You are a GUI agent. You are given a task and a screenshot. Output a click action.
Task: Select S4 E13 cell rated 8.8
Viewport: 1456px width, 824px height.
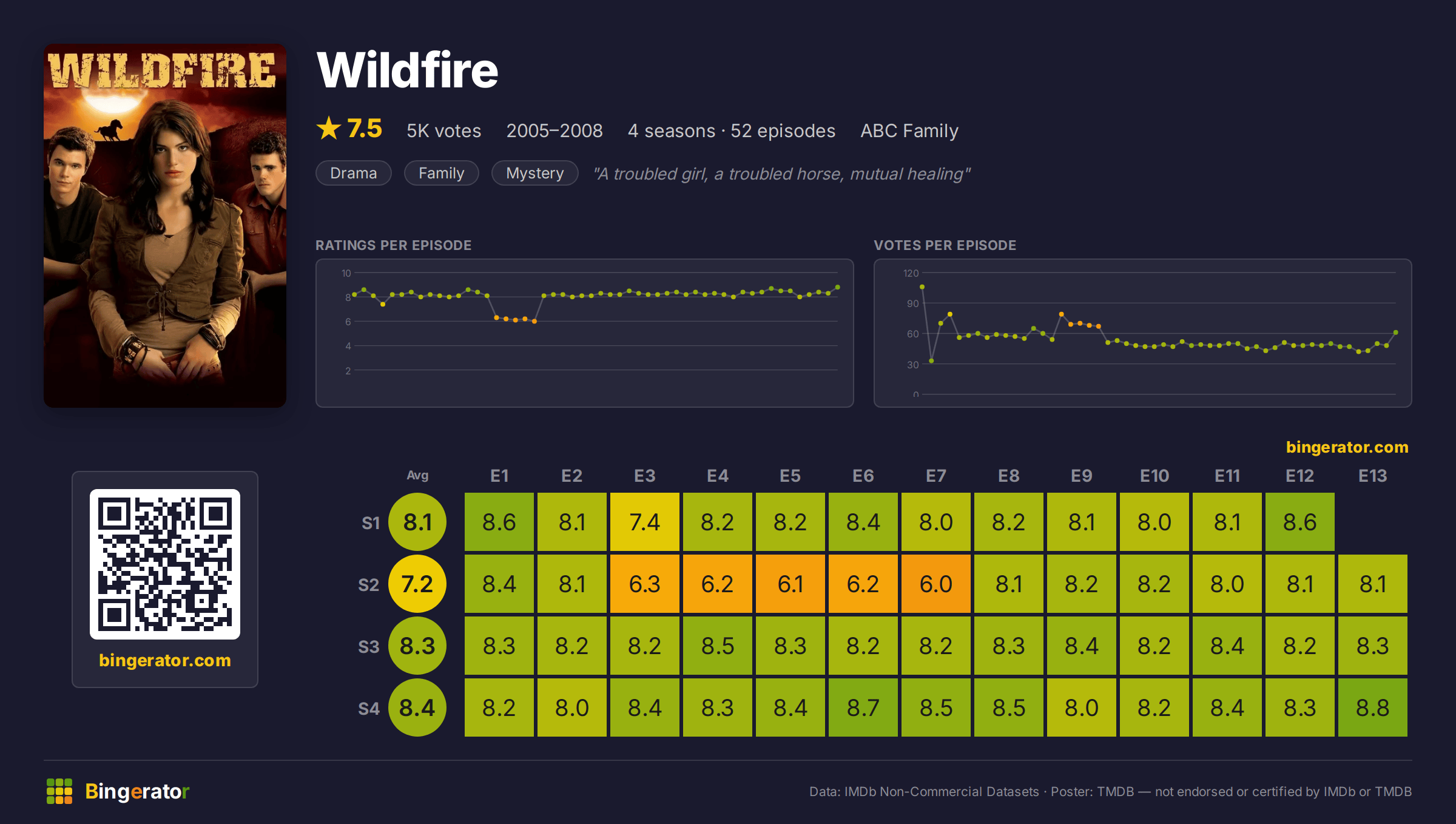(x=1373, y=708)
